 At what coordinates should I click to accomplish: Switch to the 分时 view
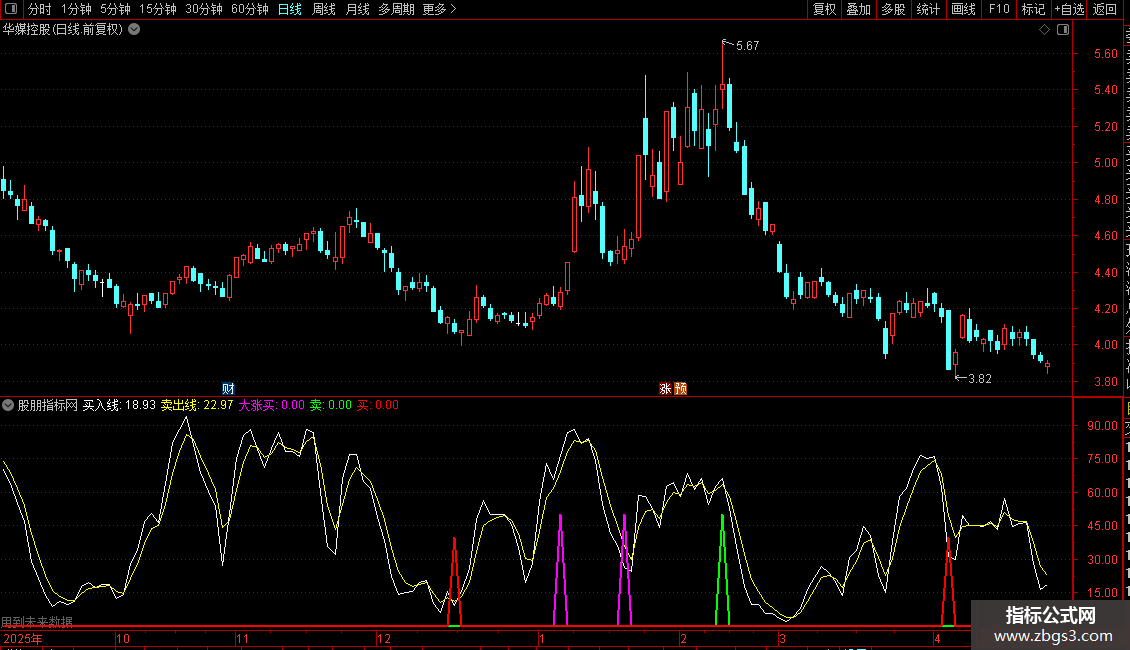pyautogui.click(x=40, y=9)
